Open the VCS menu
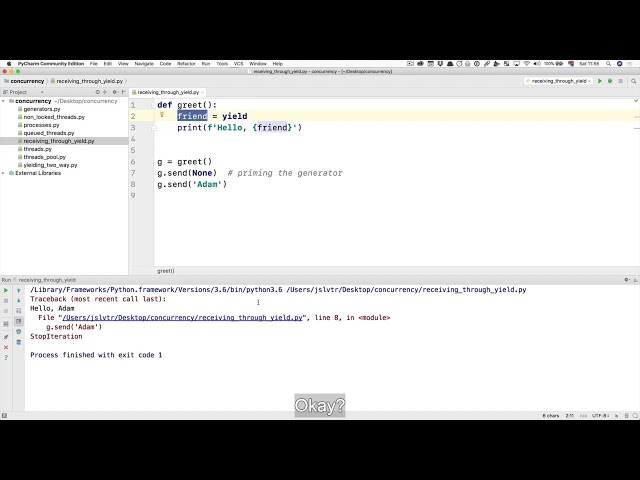640x480 pixels. click(238, 64)
